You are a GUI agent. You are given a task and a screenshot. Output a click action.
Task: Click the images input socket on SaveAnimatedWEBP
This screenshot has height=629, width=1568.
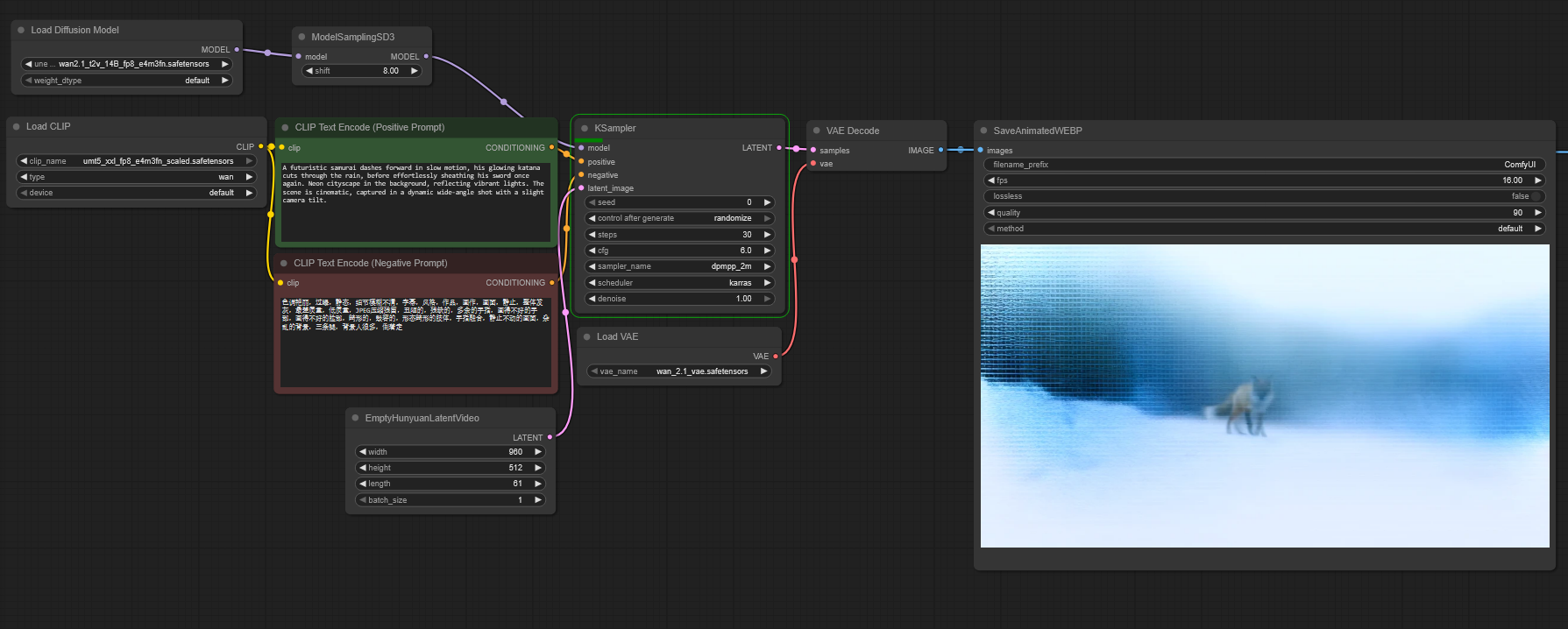(x=980, y=150)
